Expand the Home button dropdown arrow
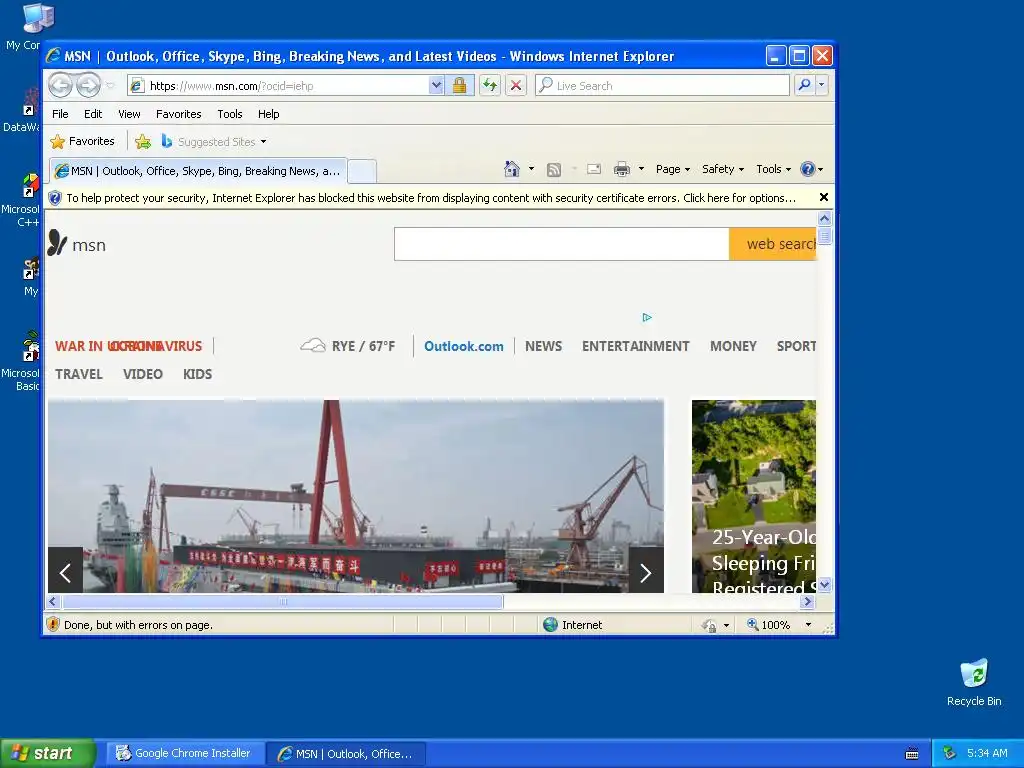Screen dimensions: 1024x768 point(531,169)
